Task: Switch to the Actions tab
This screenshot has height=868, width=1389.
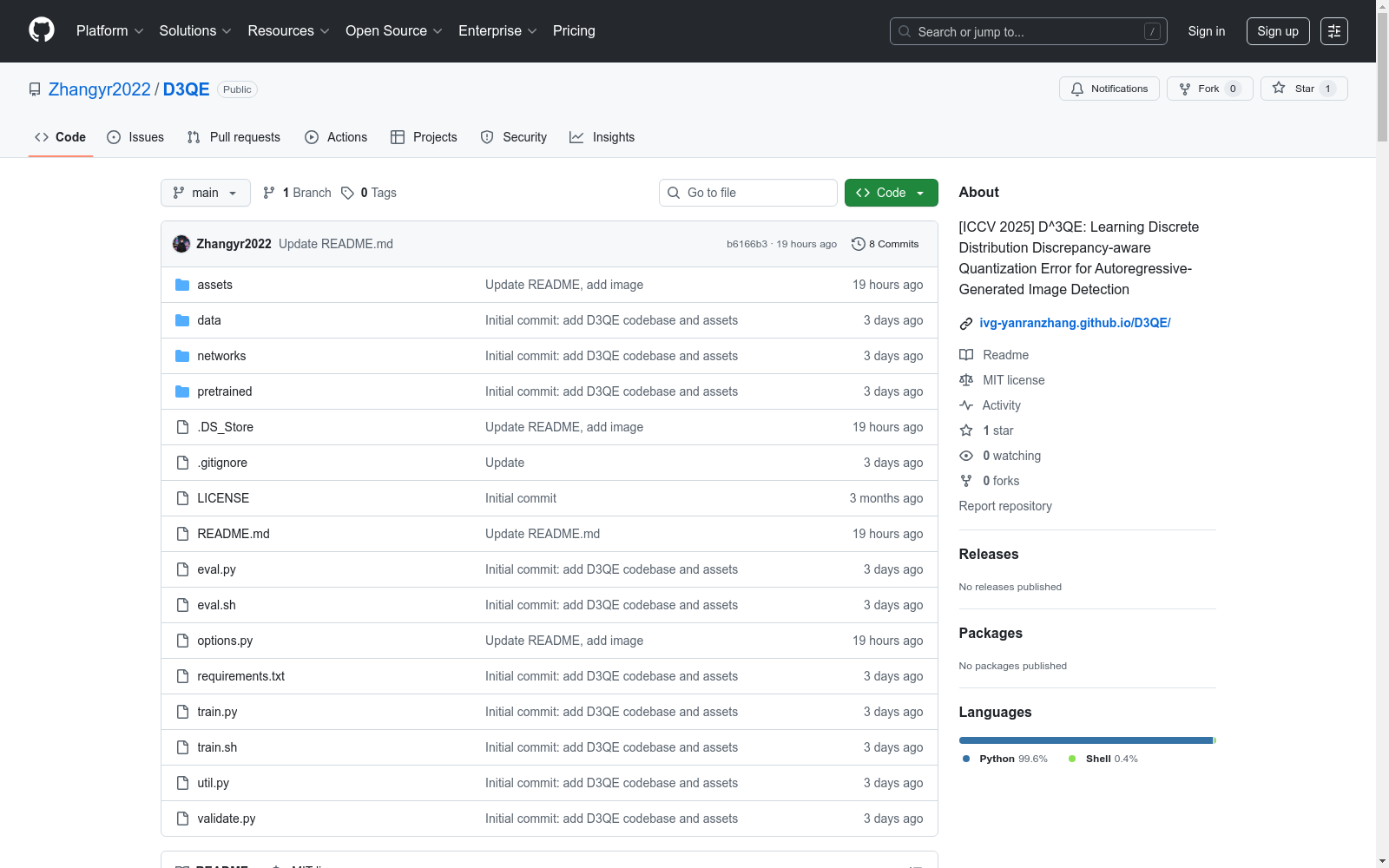Action: point(336,137)
